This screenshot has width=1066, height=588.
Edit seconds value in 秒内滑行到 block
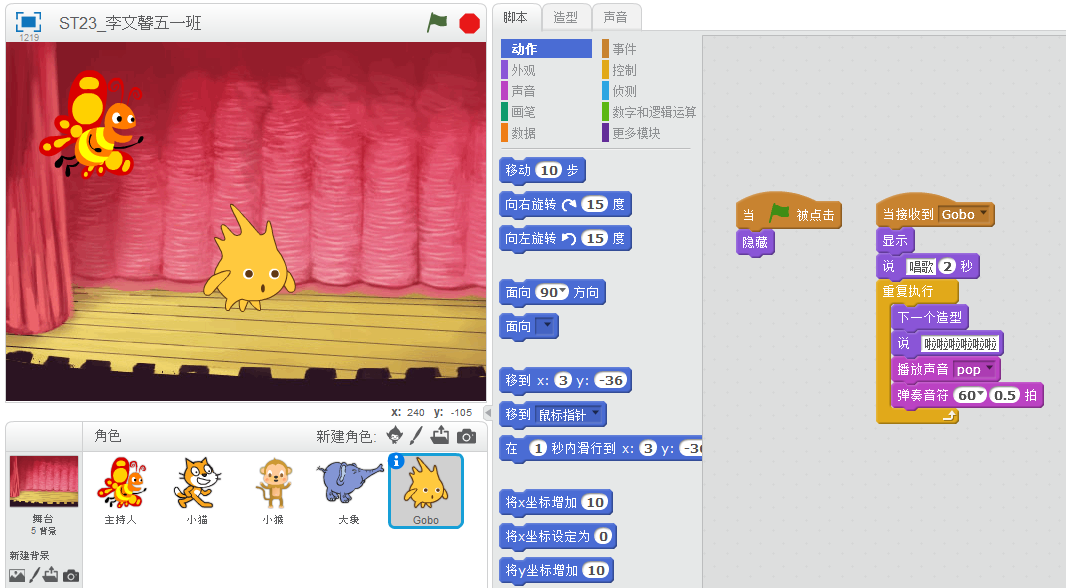pyautogui.click(x=538, y=449)
